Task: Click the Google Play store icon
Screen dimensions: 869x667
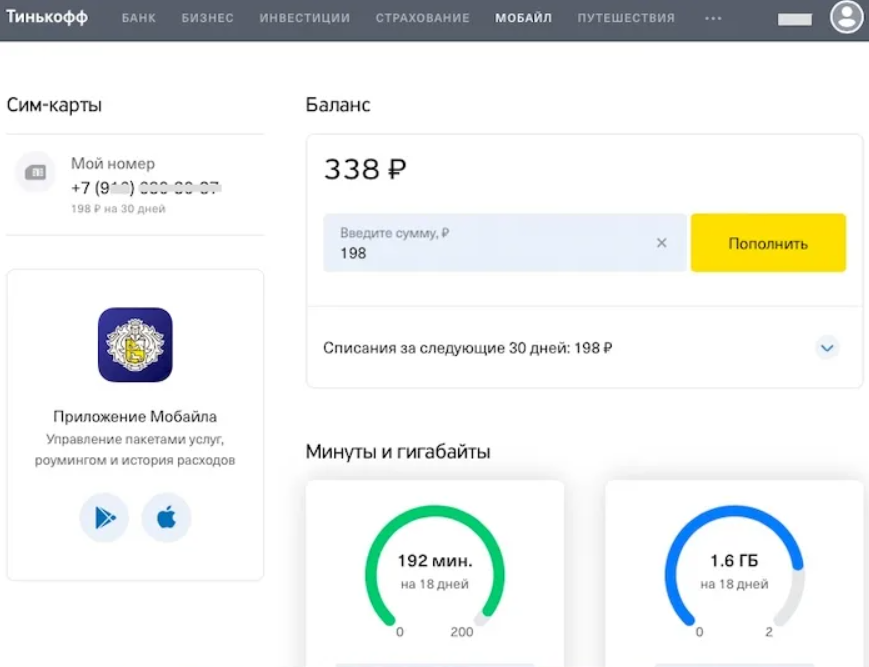Action: coord(104,518)
